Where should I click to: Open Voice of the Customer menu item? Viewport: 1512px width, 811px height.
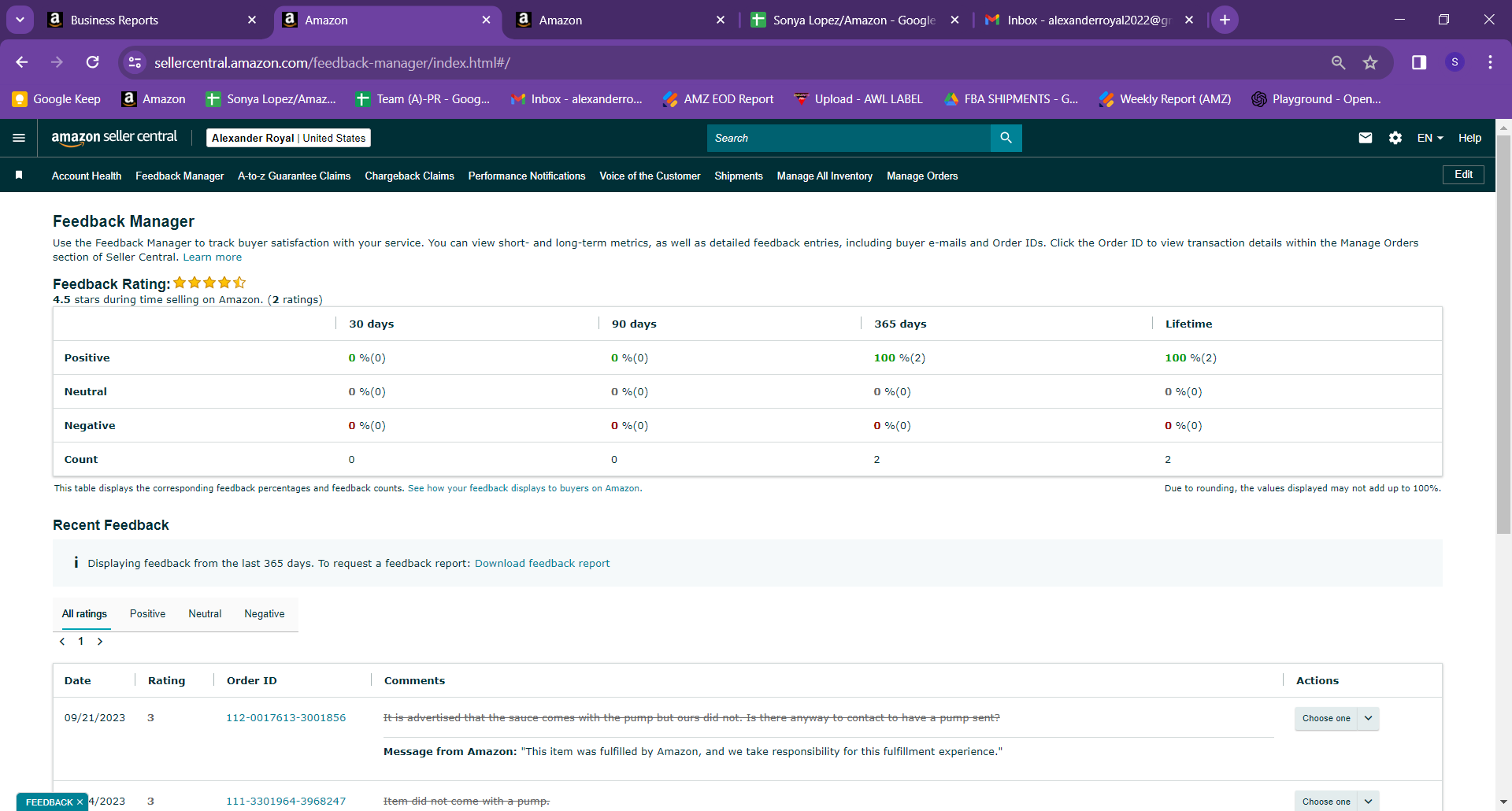(x=650, y=176)
